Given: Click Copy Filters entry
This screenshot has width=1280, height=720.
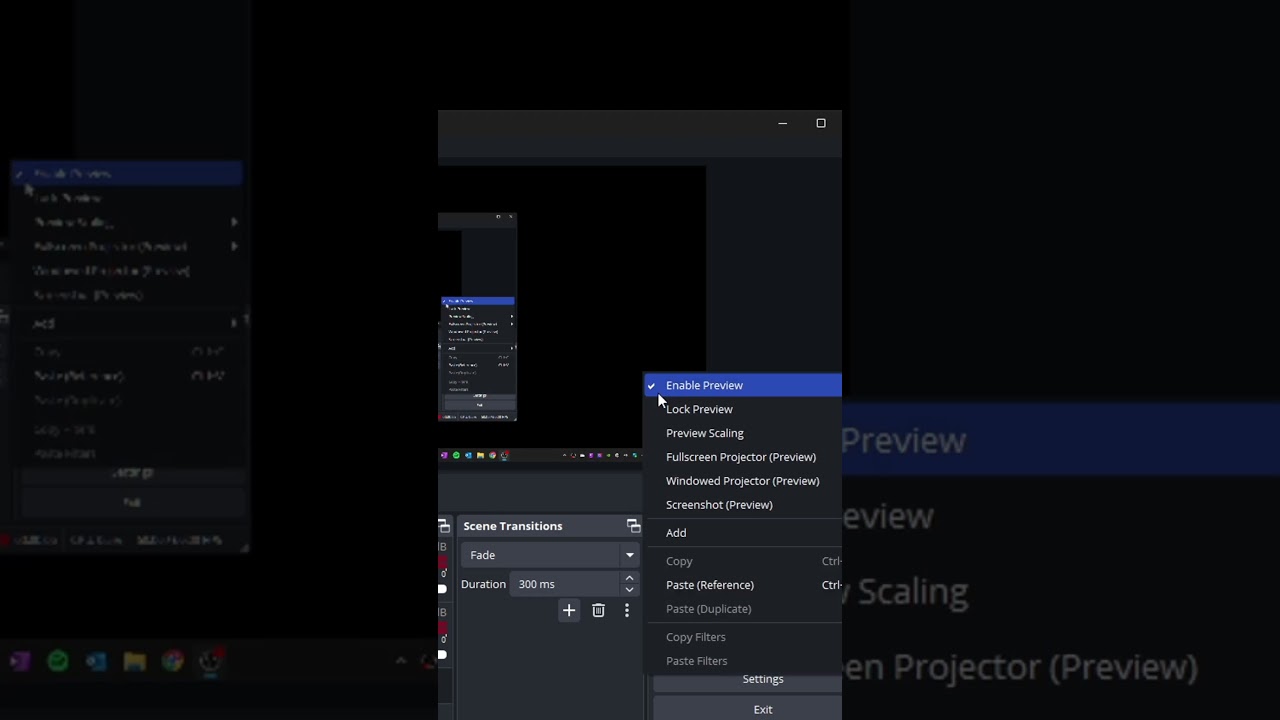Looking at the screenshot, I should pyautogui.click(x=742, y=637).
